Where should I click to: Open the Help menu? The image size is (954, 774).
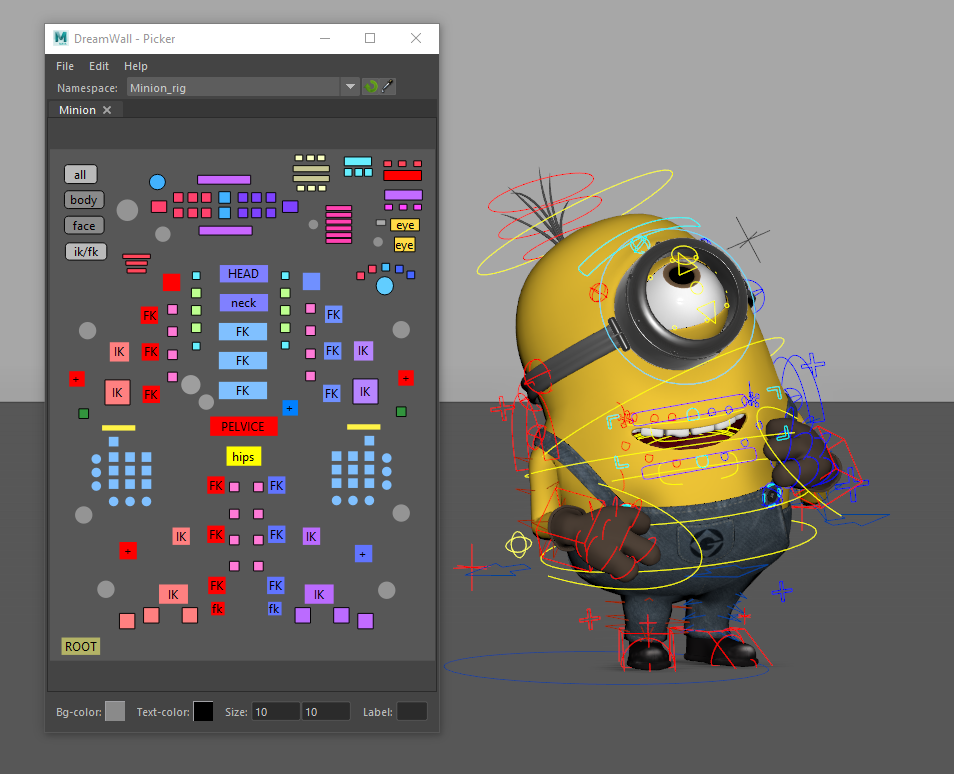point(136,66)
